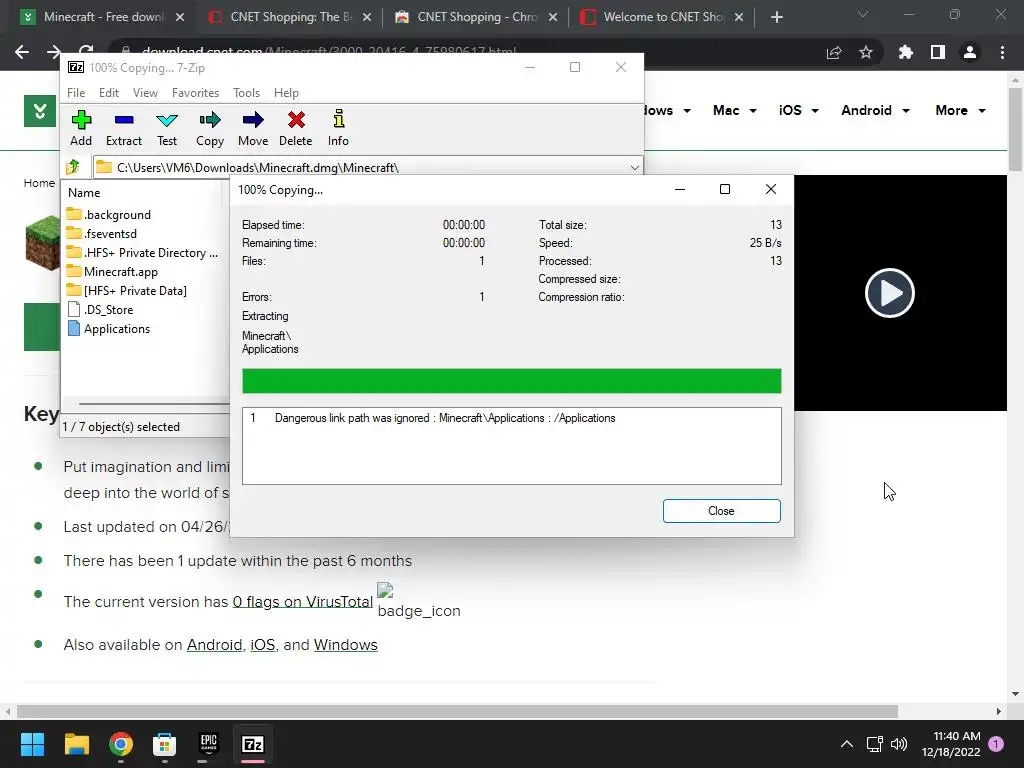Expand the 7-Zip address path dropdown
This screenshot has width=1024, height=768.
[634, 167]
